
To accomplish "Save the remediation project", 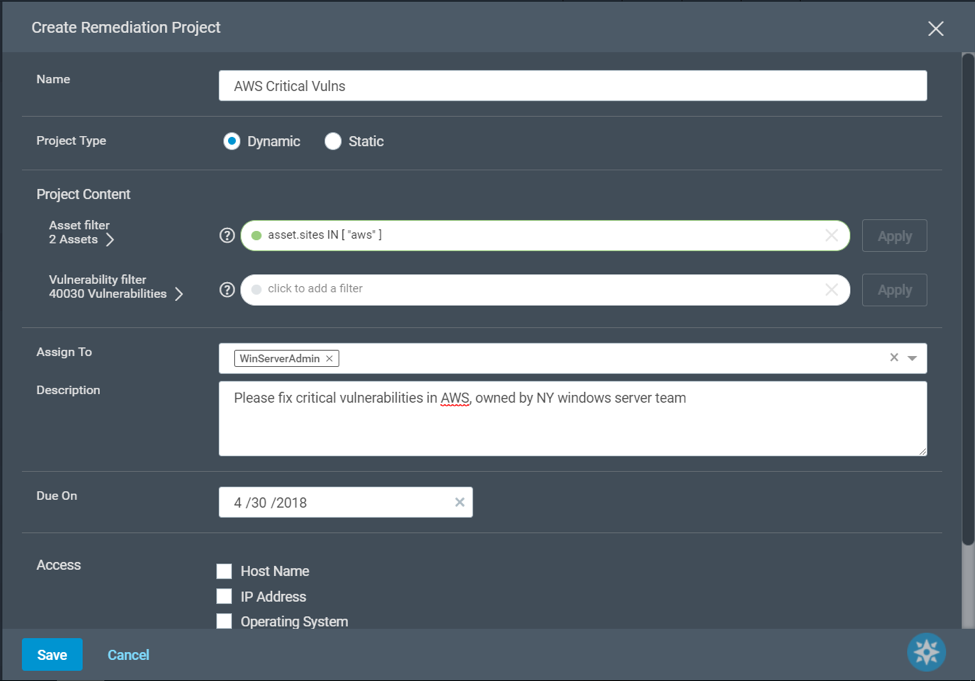I will pyautogui.click(x=52, y=654).
